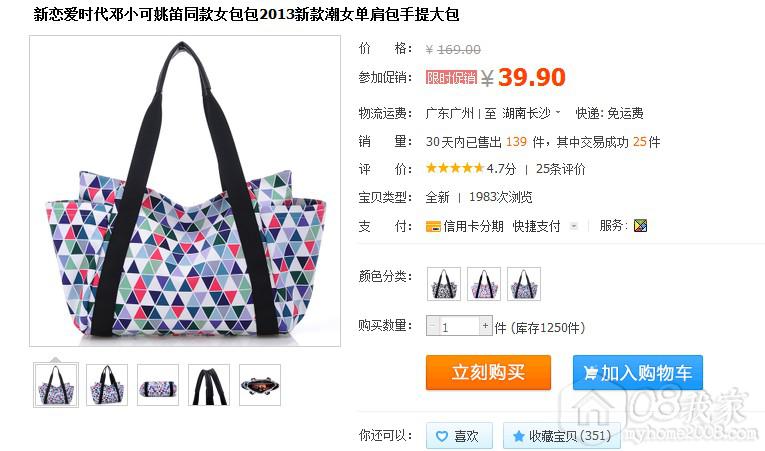765x451 pixels.
Task: Click the credit card installment icon
Action: tap(433, 226)
